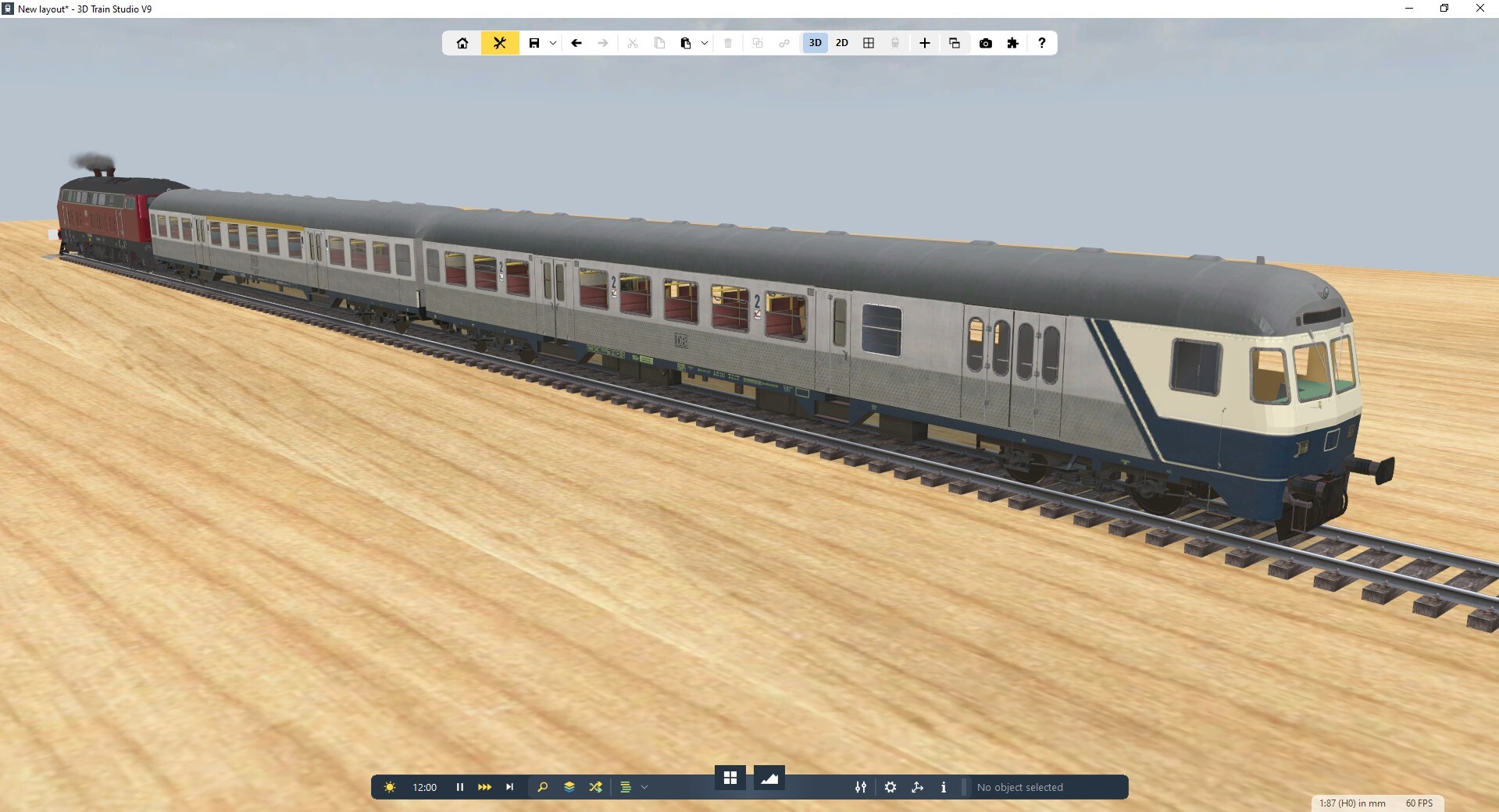This screenshot has height=812, width=1499.
Task: Group objects using the group icon
Action: (758, 43)
